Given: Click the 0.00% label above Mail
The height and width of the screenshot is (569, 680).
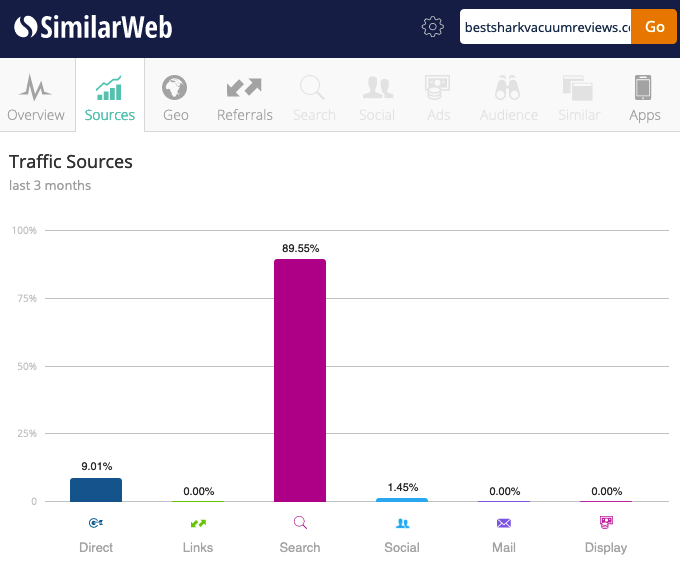Looking at the screenshot, I should [x=505, y=491].
